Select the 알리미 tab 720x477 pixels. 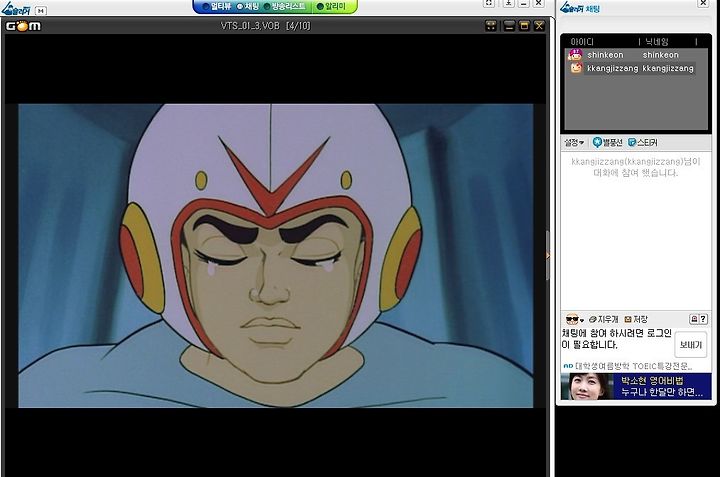pyautogui.click(x=331, y=6)
